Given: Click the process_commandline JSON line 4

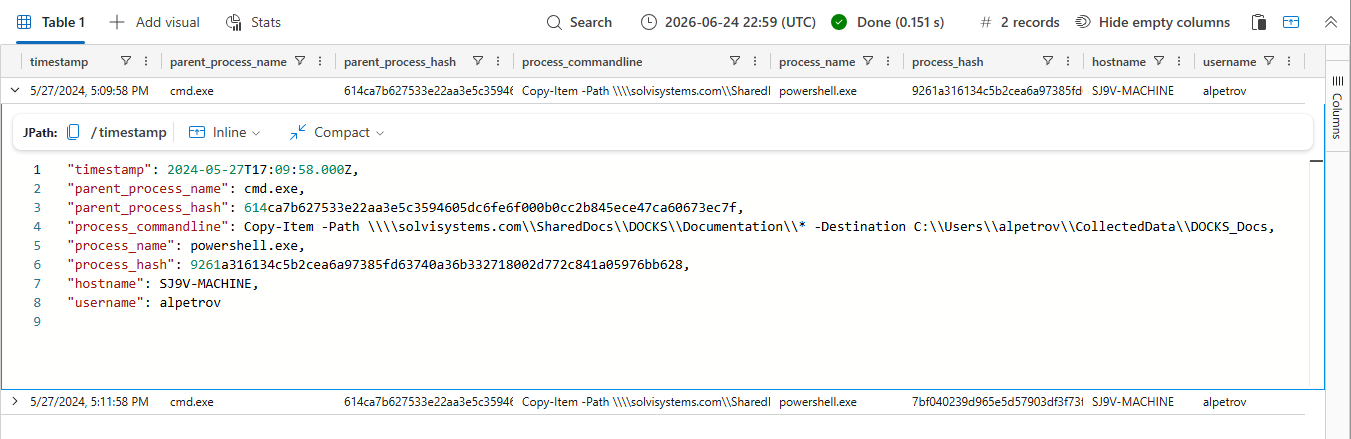Looking at the screenshot, I should pyautogui.click(x=671, y=227).
